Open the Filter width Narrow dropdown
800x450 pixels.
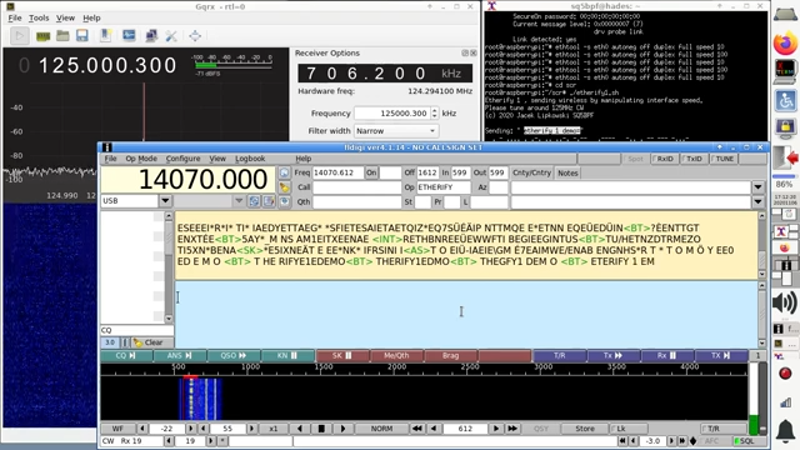(396, 131)
